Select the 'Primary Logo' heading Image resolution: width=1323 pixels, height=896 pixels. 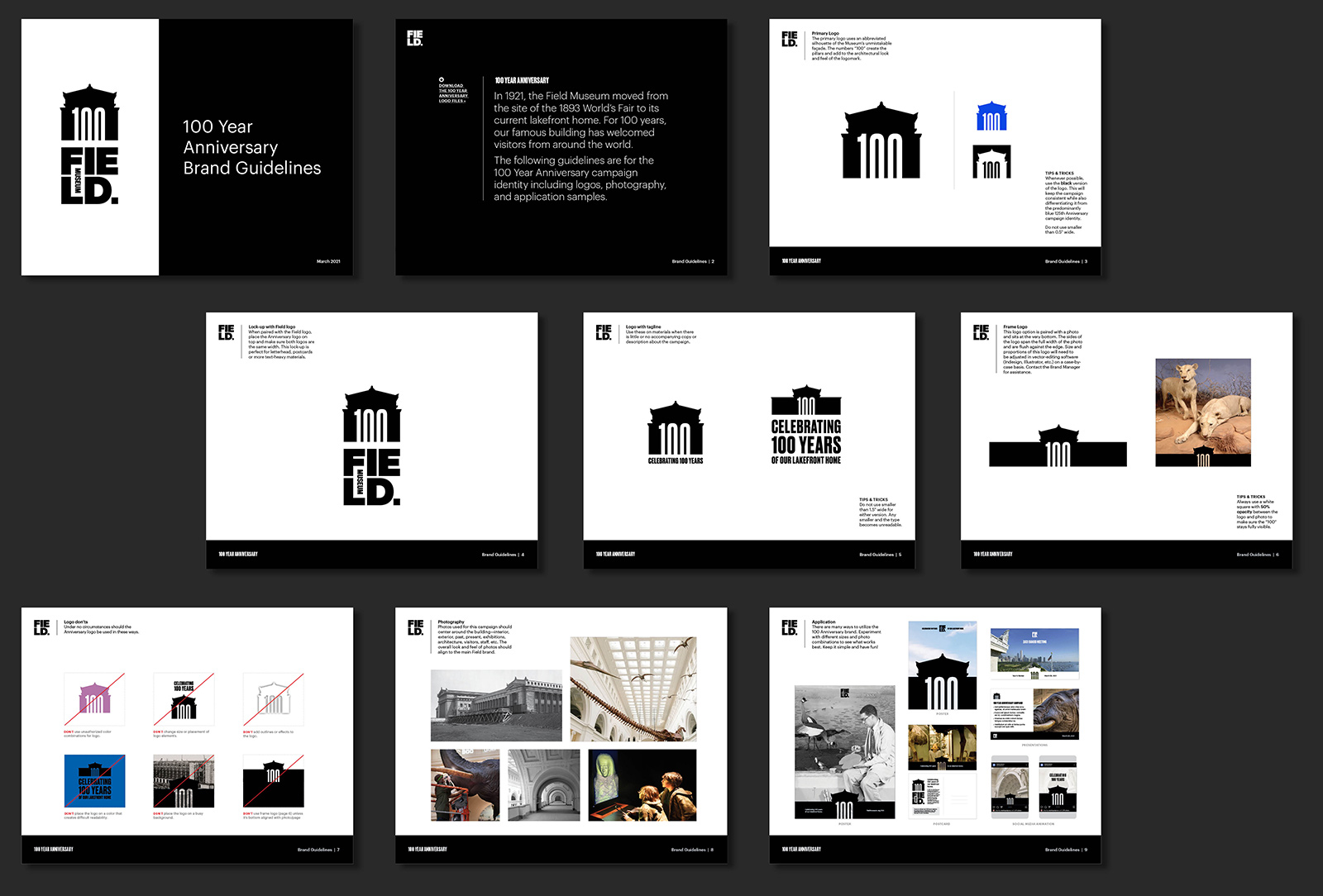[x=825, y=34]
